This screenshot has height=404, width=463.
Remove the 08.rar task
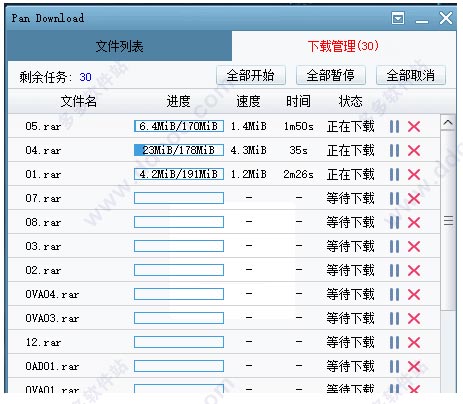pyautogui.click(x=414, y=223)
